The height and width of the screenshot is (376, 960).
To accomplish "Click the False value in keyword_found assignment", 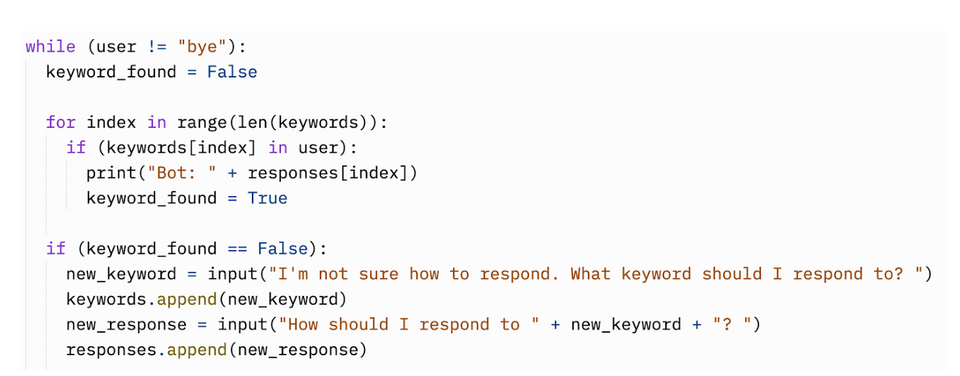I will (232, 72).
